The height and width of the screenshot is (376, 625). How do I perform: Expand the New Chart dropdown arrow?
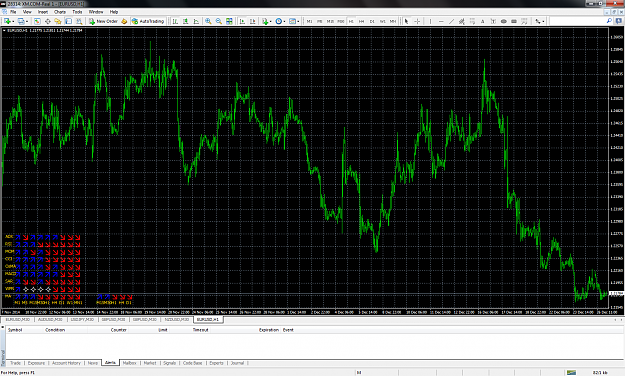pos(14,21)
